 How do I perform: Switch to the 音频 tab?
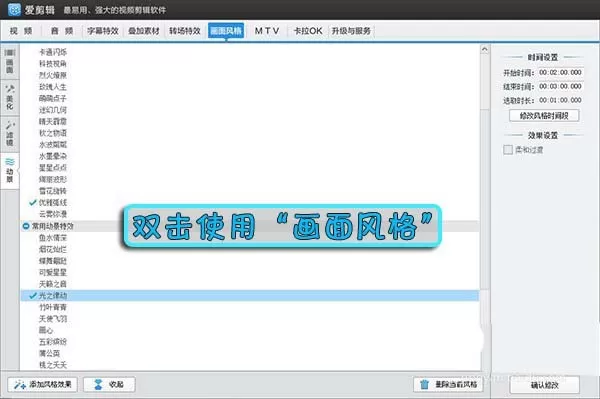tap(62, 31)
